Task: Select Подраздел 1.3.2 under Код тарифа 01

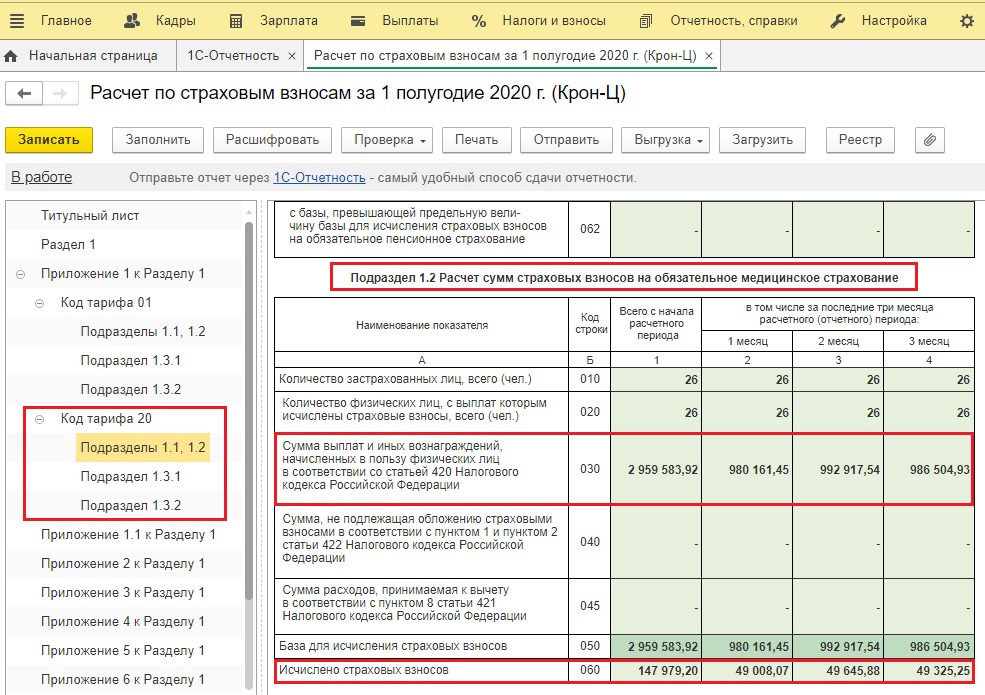Action: [131, 389]
